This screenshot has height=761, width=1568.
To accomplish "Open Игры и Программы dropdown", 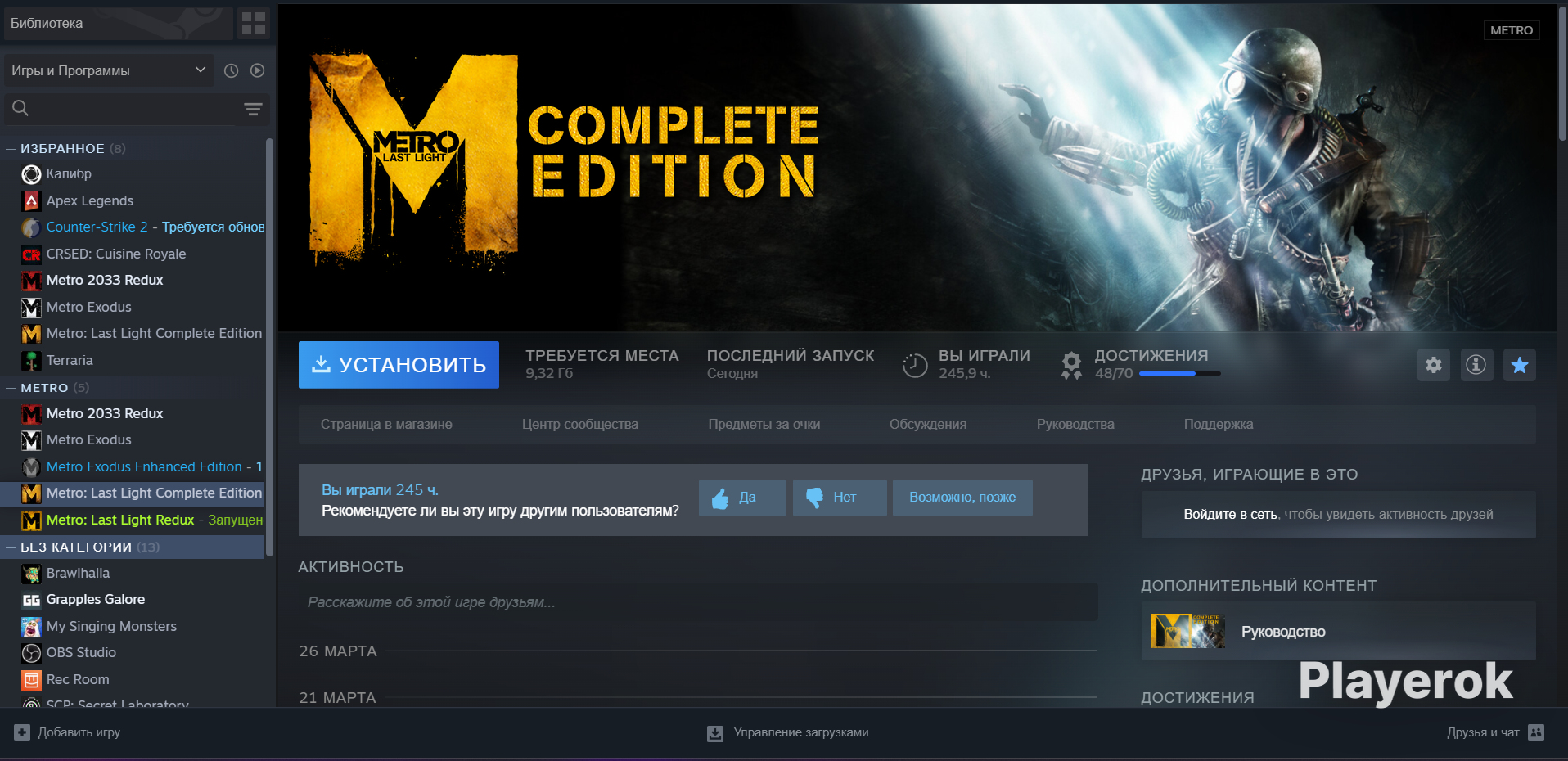I will coord(109,71).
